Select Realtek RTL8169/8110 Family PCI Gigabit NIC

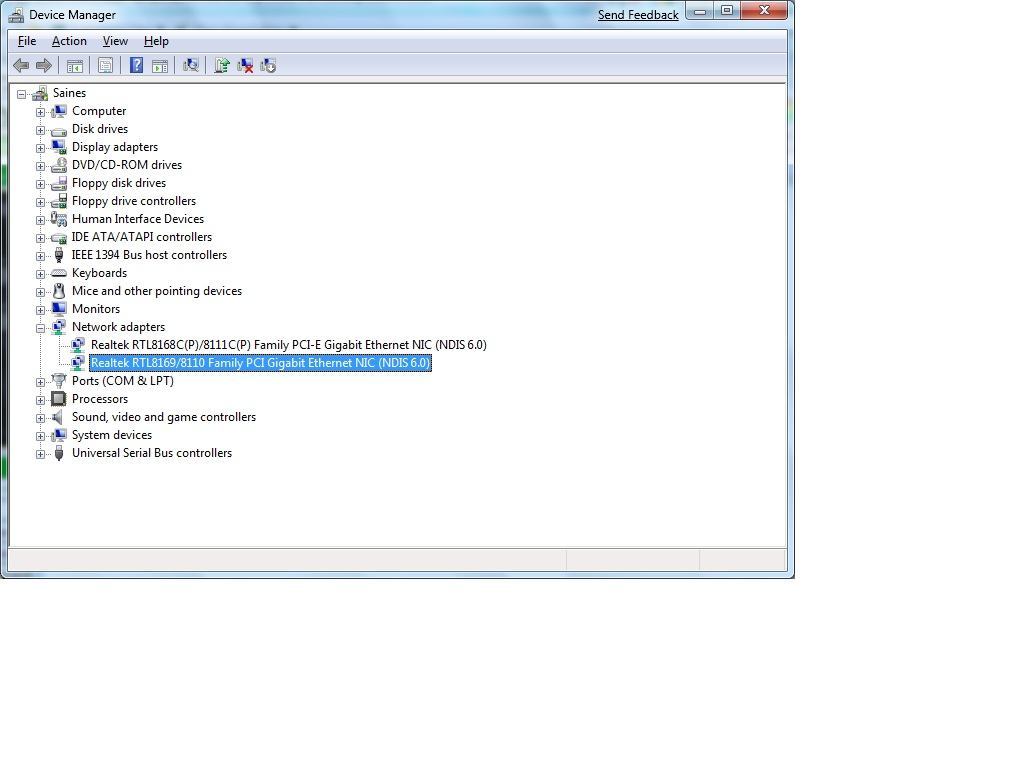click(x=261, y=363)
